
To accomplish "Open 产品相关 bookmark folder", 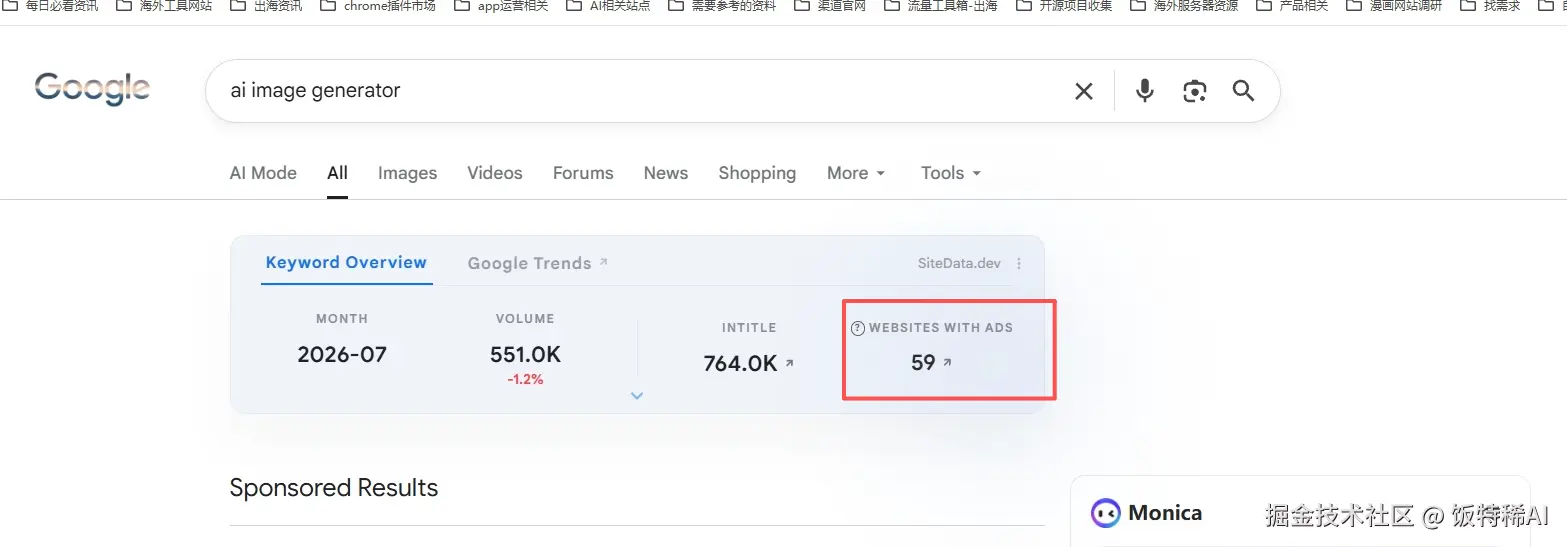I will point(1292,6).
